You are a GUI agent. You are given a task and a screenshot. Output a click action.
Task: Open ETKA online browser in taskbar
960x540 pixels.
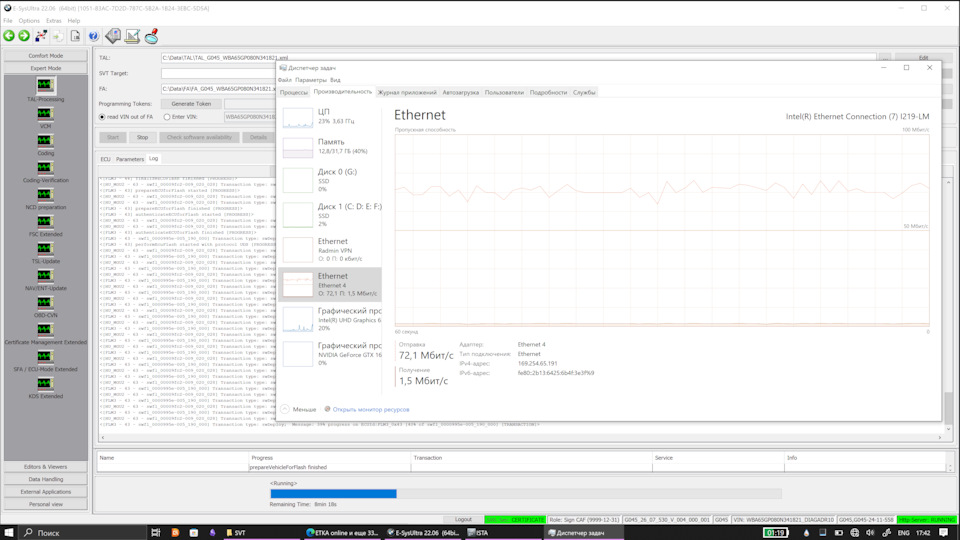click(x=343, y=533)
